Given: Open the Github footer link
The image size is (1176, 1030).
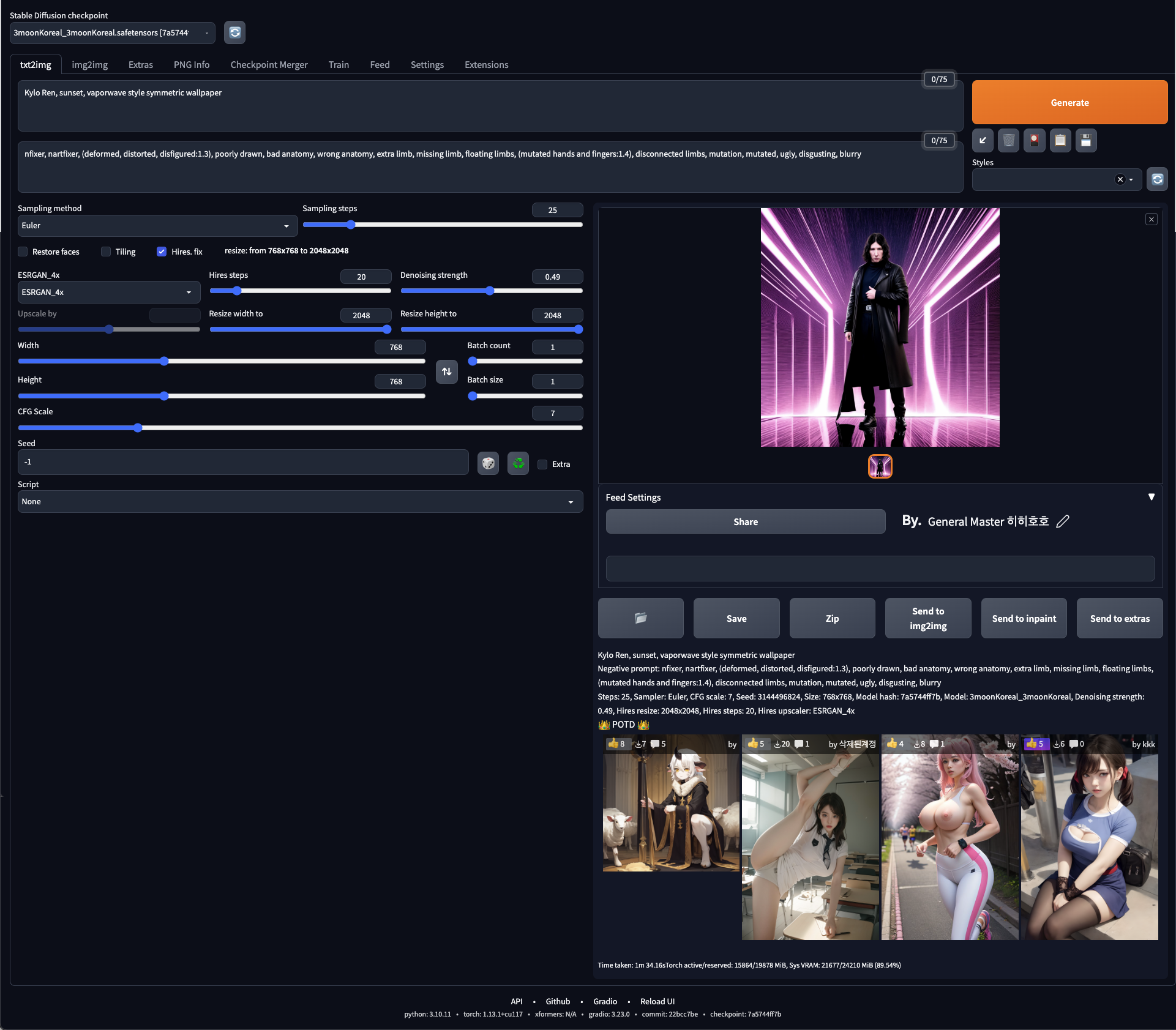Looking at the screenshot, I should click(558, 1001).
